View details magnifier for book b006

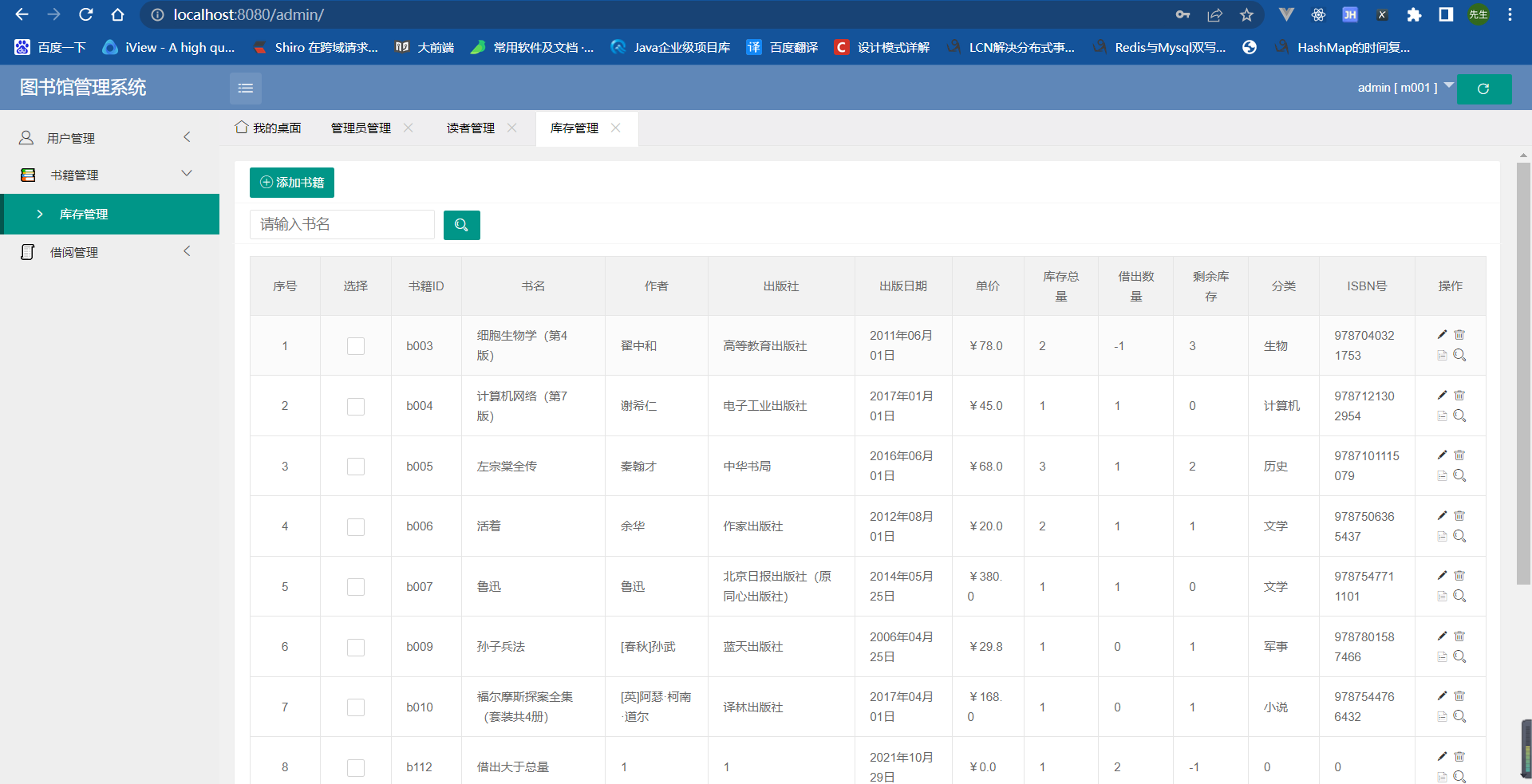[x=1459, y=536]
